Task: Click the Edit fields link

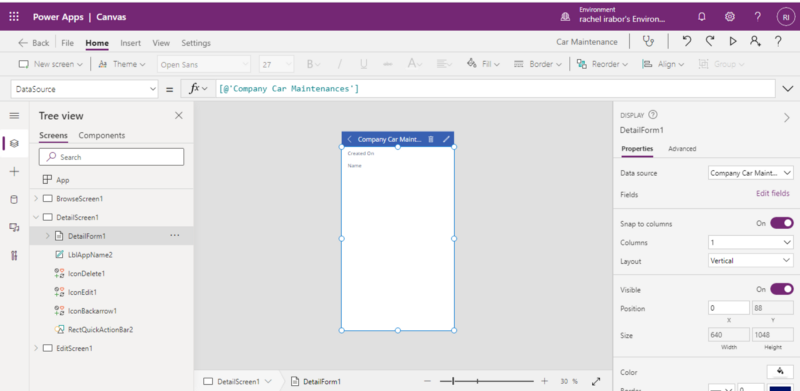Action: [x=772, y=193]
